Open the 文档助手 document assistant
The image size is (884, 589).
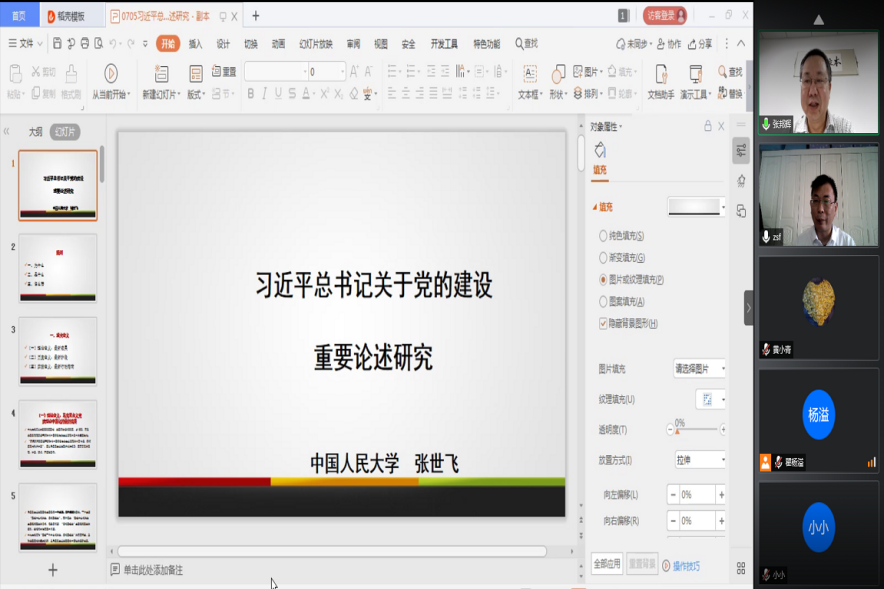click(x=661, y=73)
